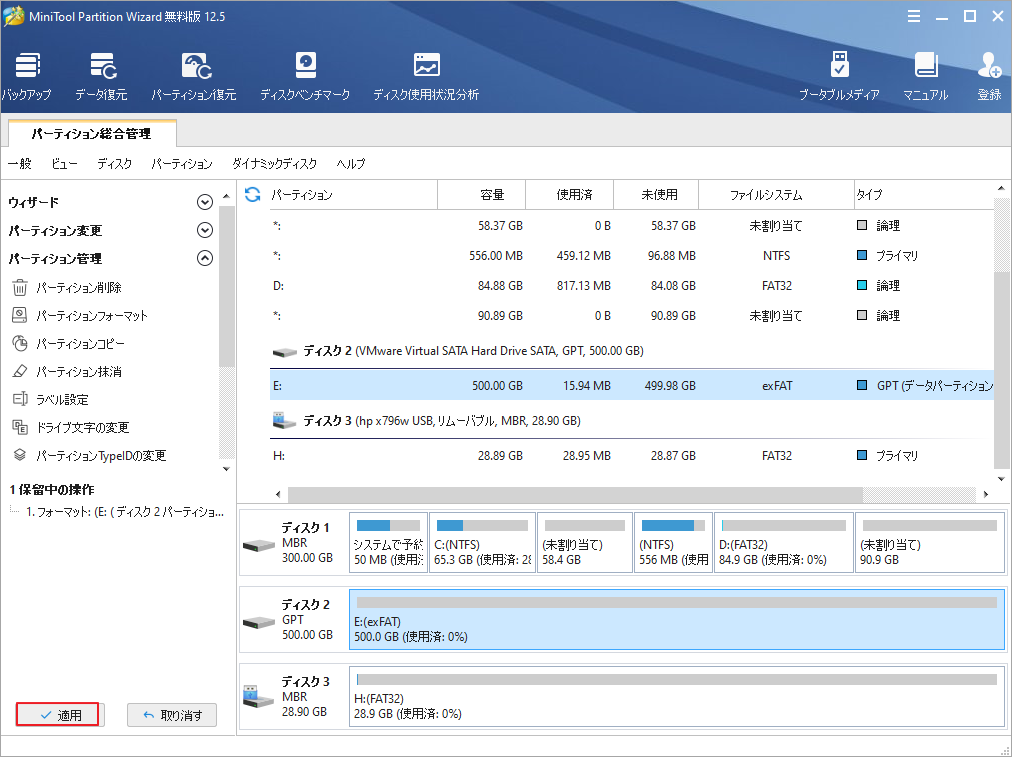Choose パーティションコピー (Copy Partition)
The height and width of the screenshot is (757, 1012).
click(x=68, y=344)
